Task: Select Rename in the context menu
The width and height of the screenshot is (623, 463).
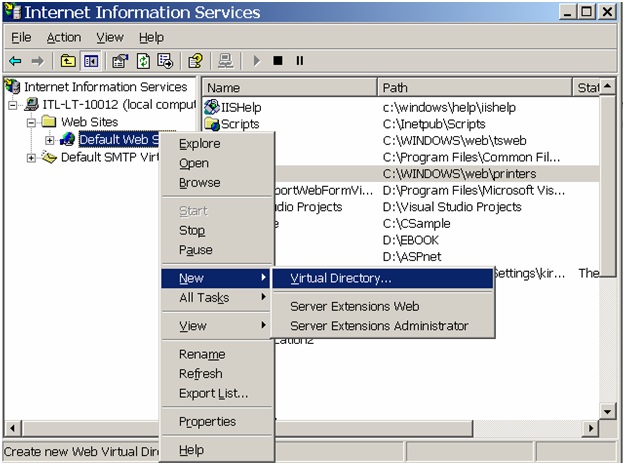Action: coord(217,354)
